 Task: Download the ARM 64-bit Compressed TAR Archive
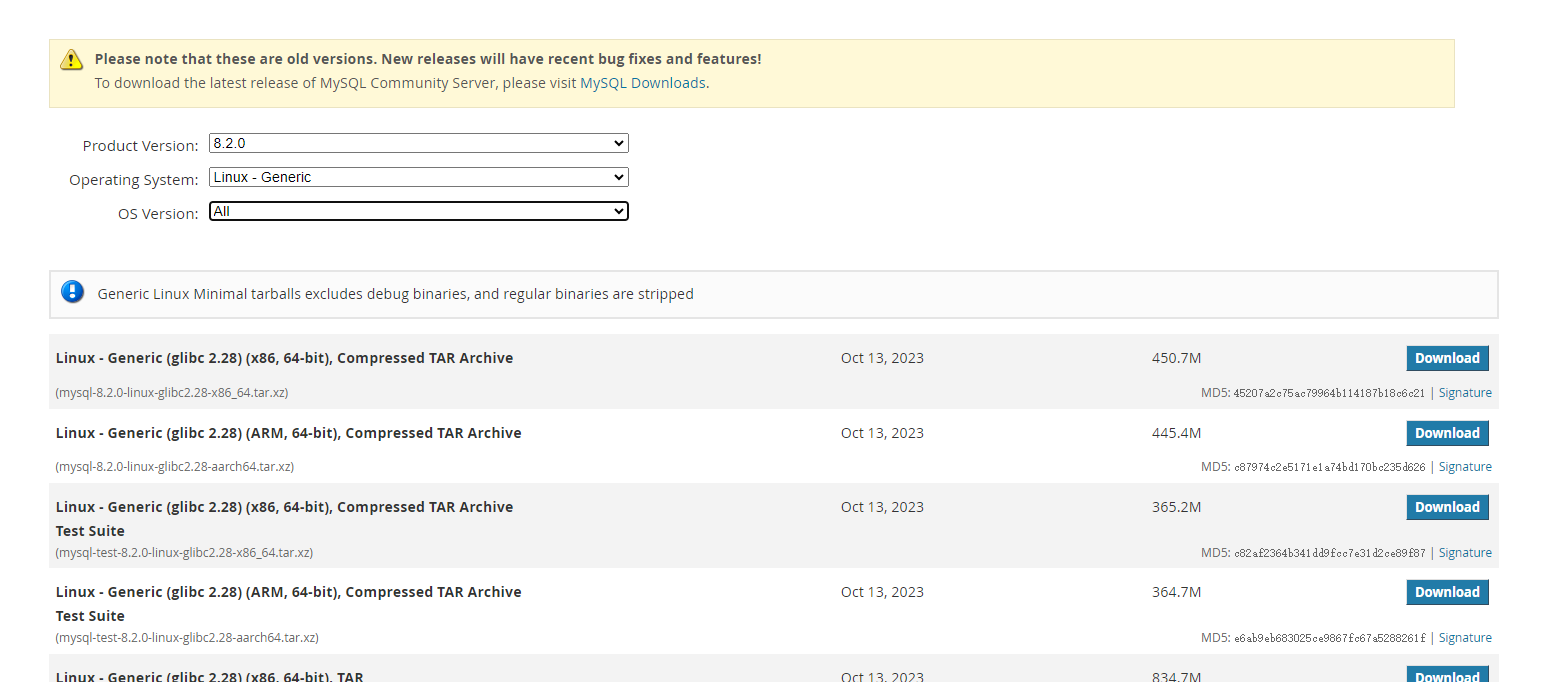(1447, 433)
